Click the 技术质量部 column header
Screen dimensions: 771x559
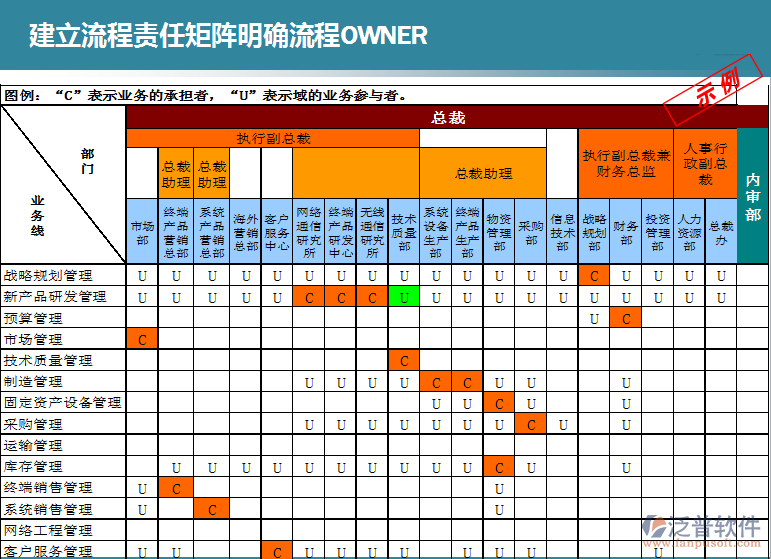coord(404,231)
